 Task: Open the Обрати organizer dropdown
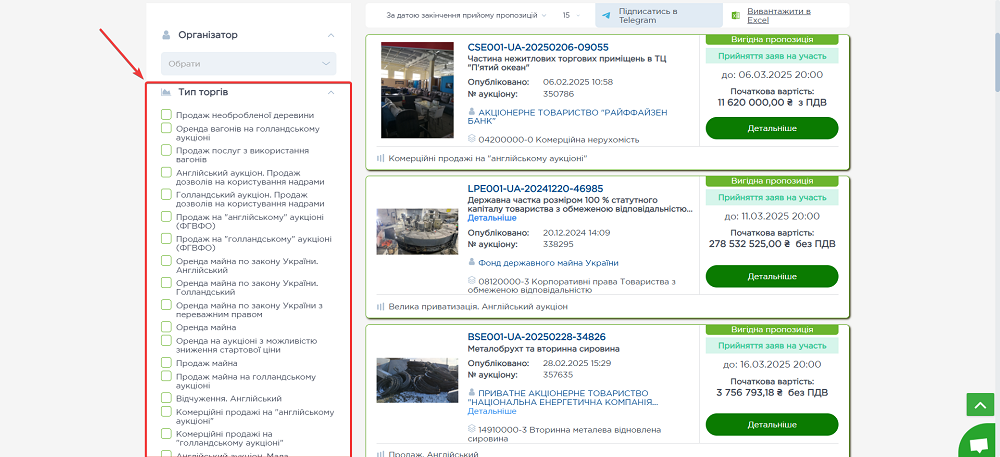point(248,63)
